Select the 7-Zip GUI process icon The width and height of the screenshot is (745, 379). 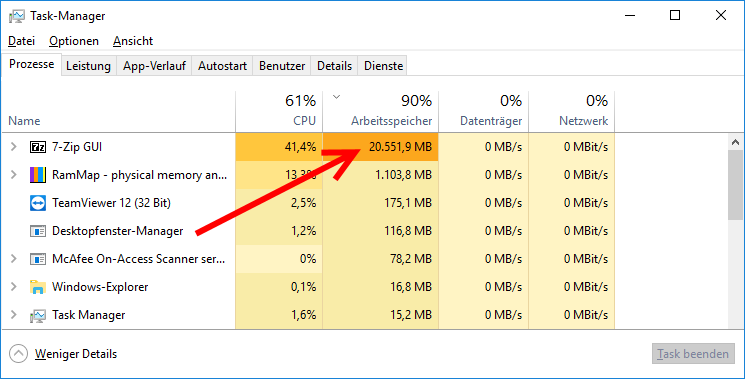38,147
